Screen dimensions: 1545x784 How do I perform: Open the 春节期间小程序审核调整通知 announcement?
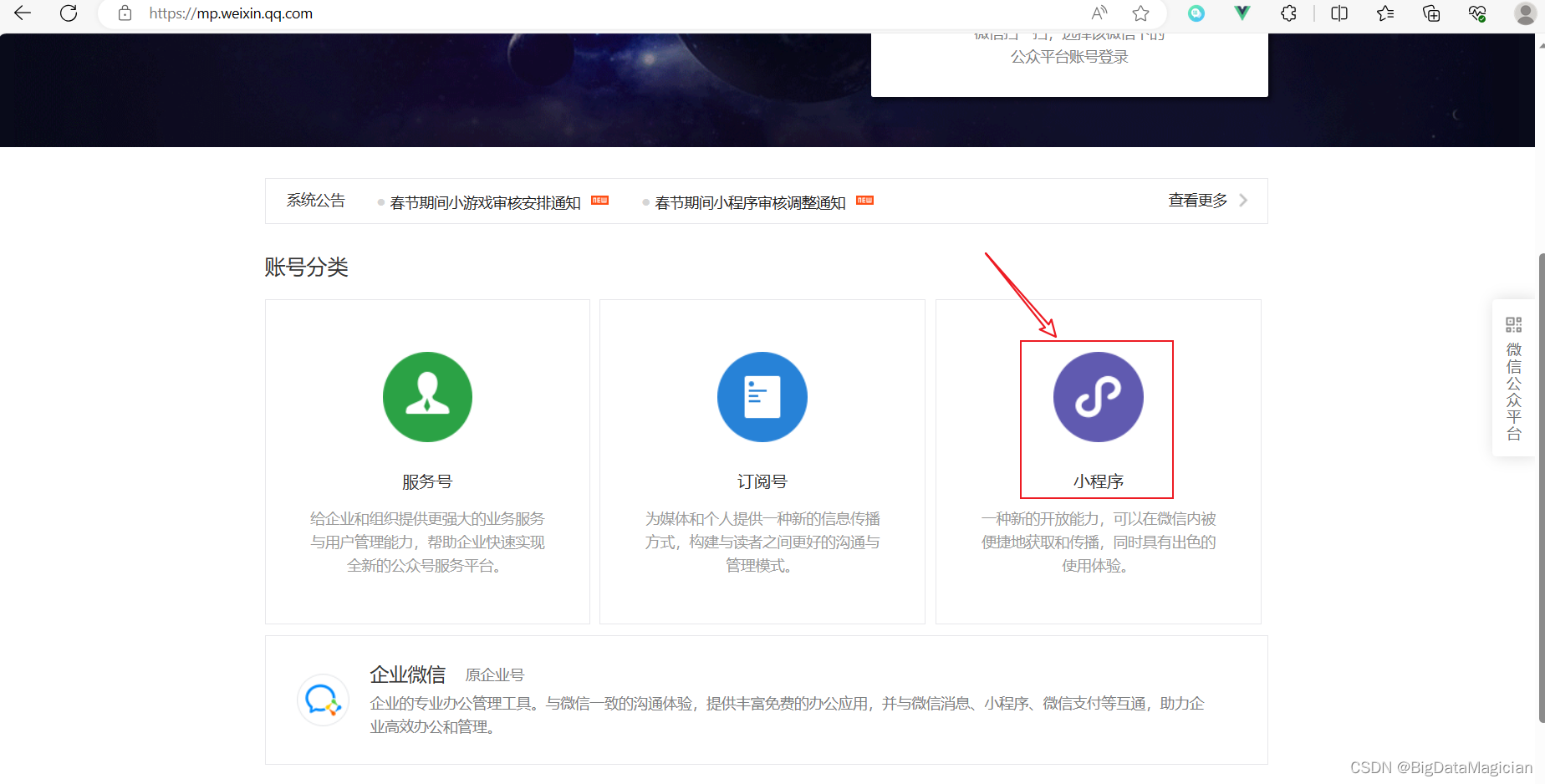tap(750, 202)
